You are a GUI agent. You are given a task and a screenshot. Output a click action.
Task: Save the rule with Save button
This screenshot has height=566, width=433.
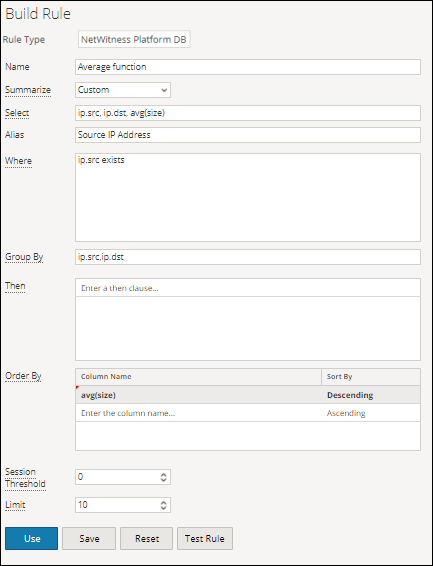click(x=89, y=538)
